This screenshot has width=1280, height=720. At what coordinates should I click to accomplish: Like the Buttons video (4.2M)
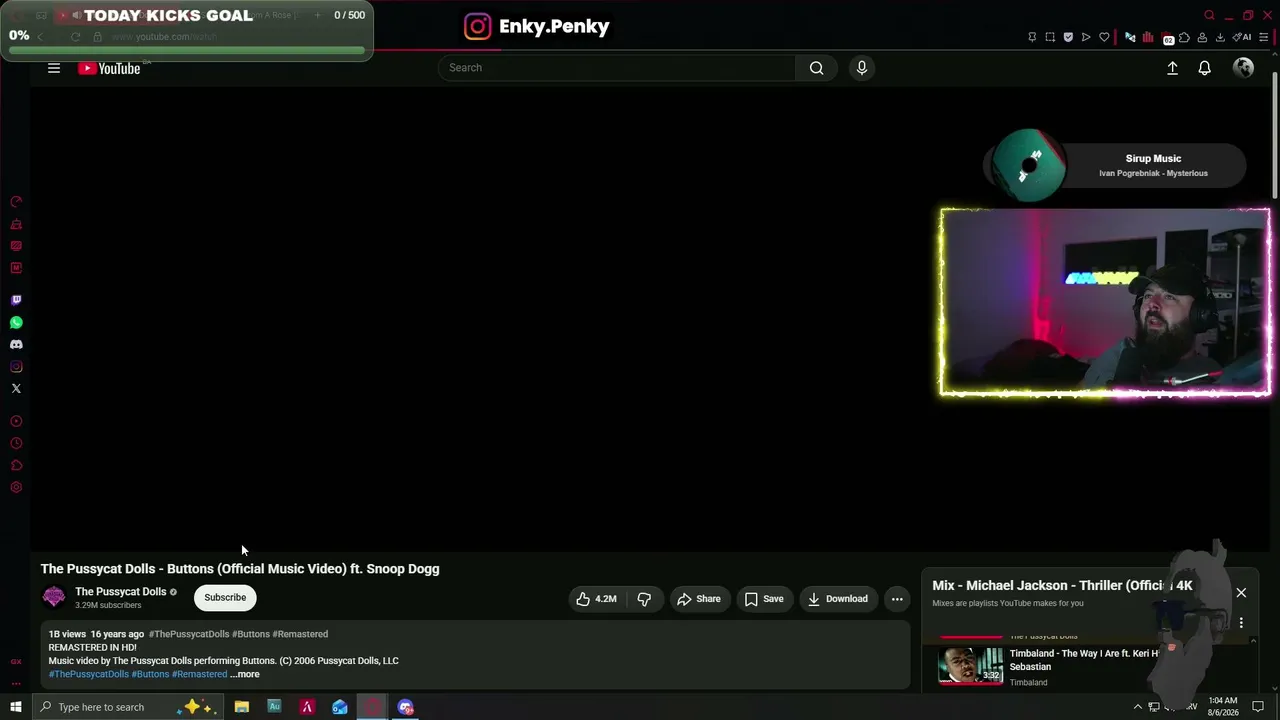(x=595, y=599)
